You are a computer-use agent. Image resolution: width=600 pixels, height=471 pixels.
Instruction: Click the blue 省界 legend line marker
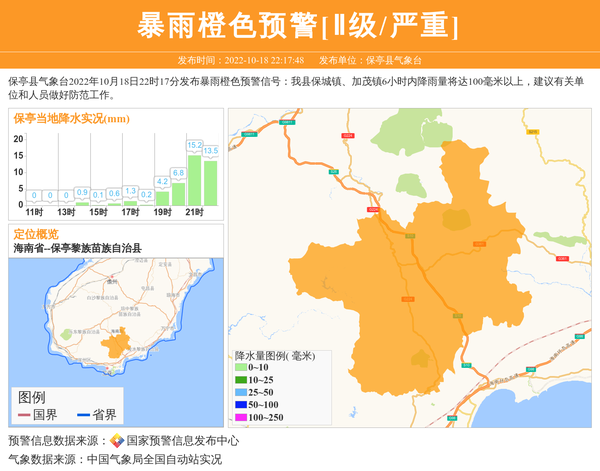click(x=82, y=415)
